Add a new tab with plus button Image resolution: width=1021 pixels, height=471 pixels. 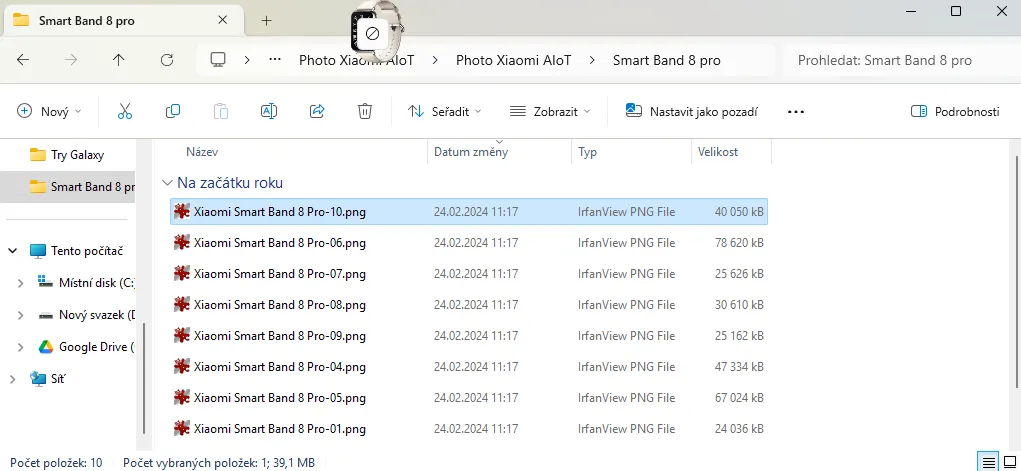pos(266,20)
